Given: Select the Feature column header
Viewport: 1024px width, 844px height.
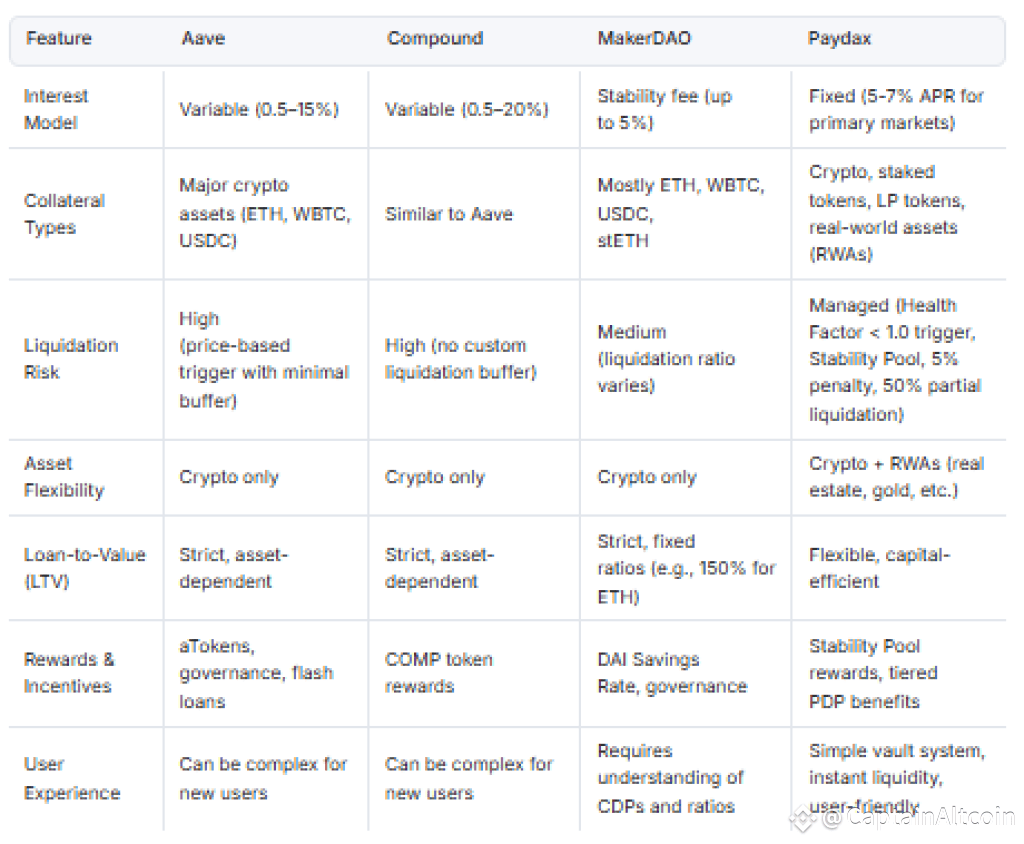Looking at the screenshot, I should coord(59,38).
